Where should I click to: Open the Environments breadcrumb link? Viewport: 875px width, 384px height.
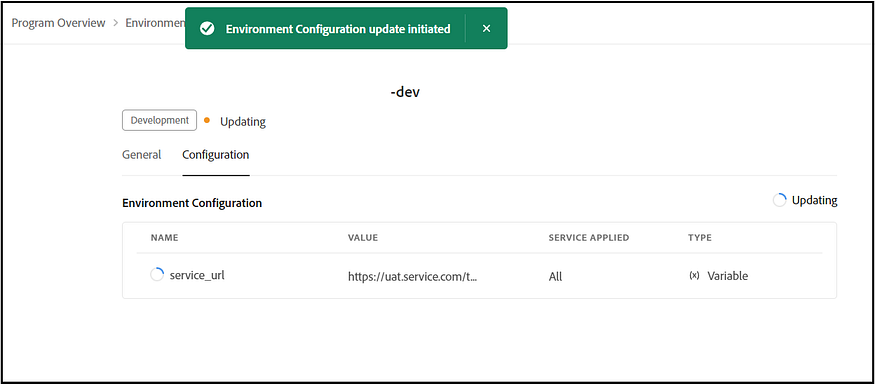pyautogui.click(x=155, y=23)
